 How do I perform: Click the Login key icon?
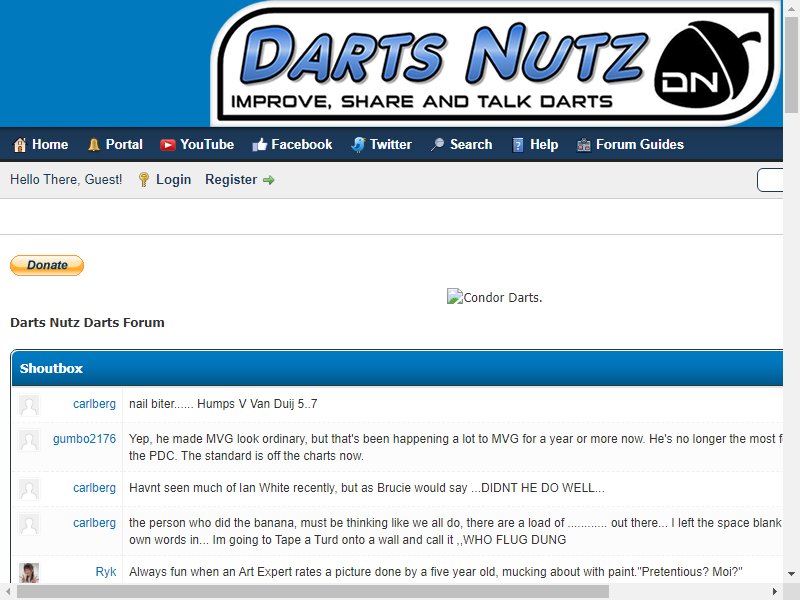[144, 180]
